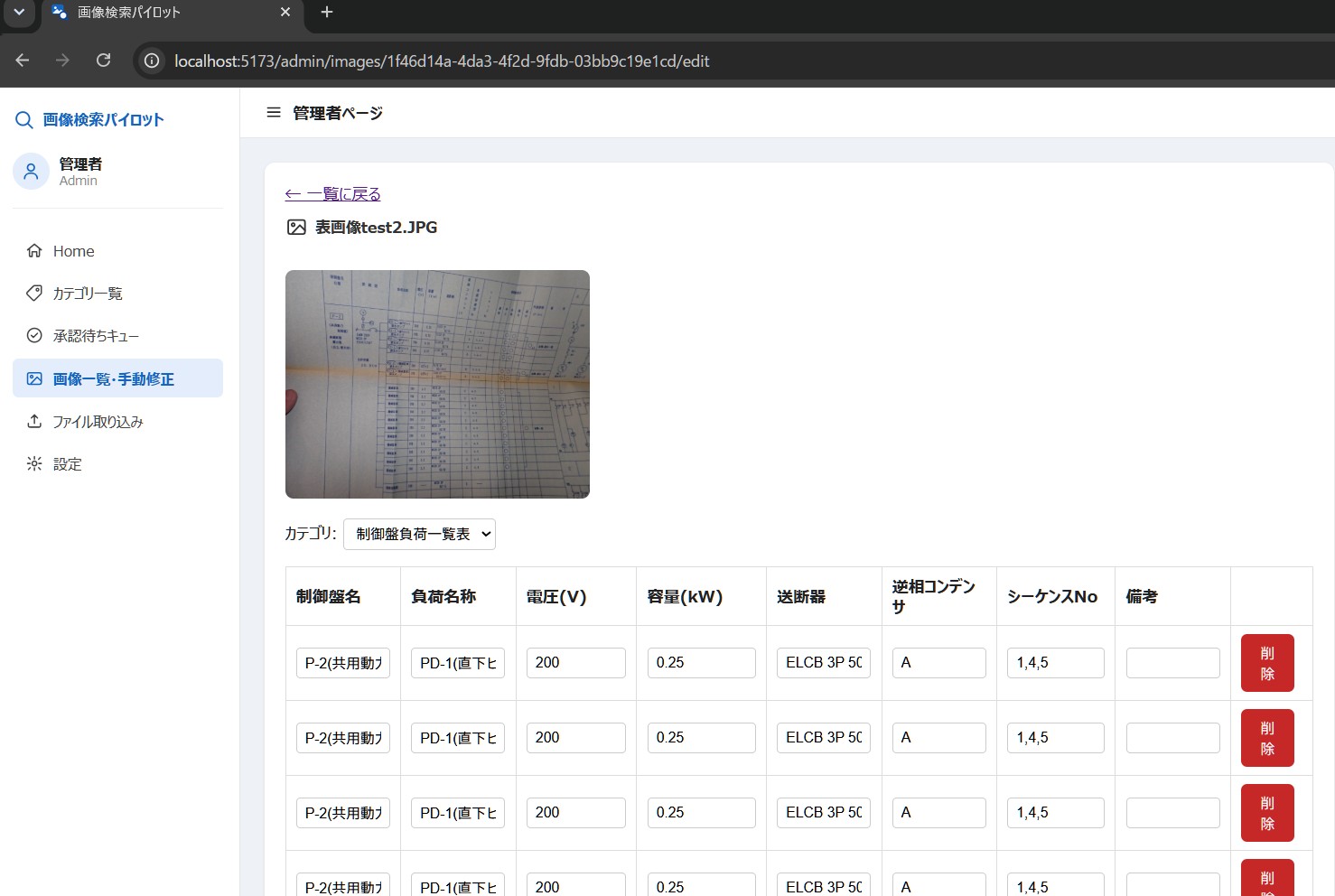This screenshot has width=1335, height=896.
Task: Edit first row 負荷名称 field PD-1
Action: pos(458,663)
